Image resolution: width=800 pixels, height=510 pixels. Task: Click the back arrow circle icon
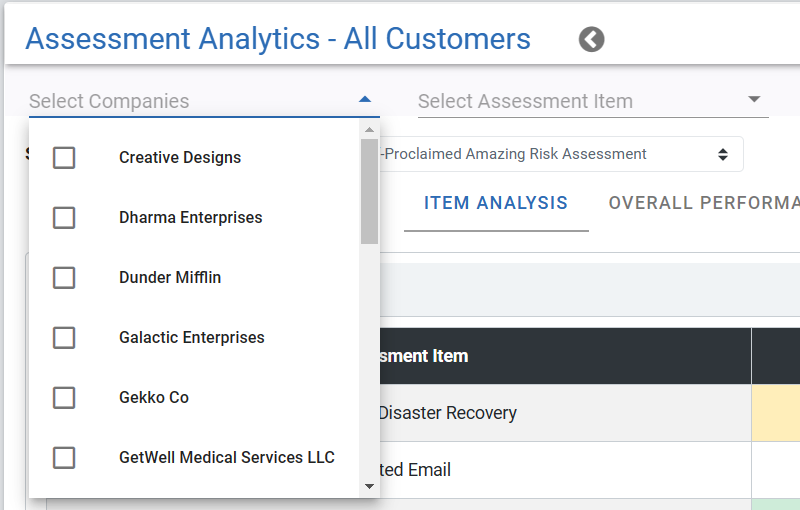click(591, 39)
